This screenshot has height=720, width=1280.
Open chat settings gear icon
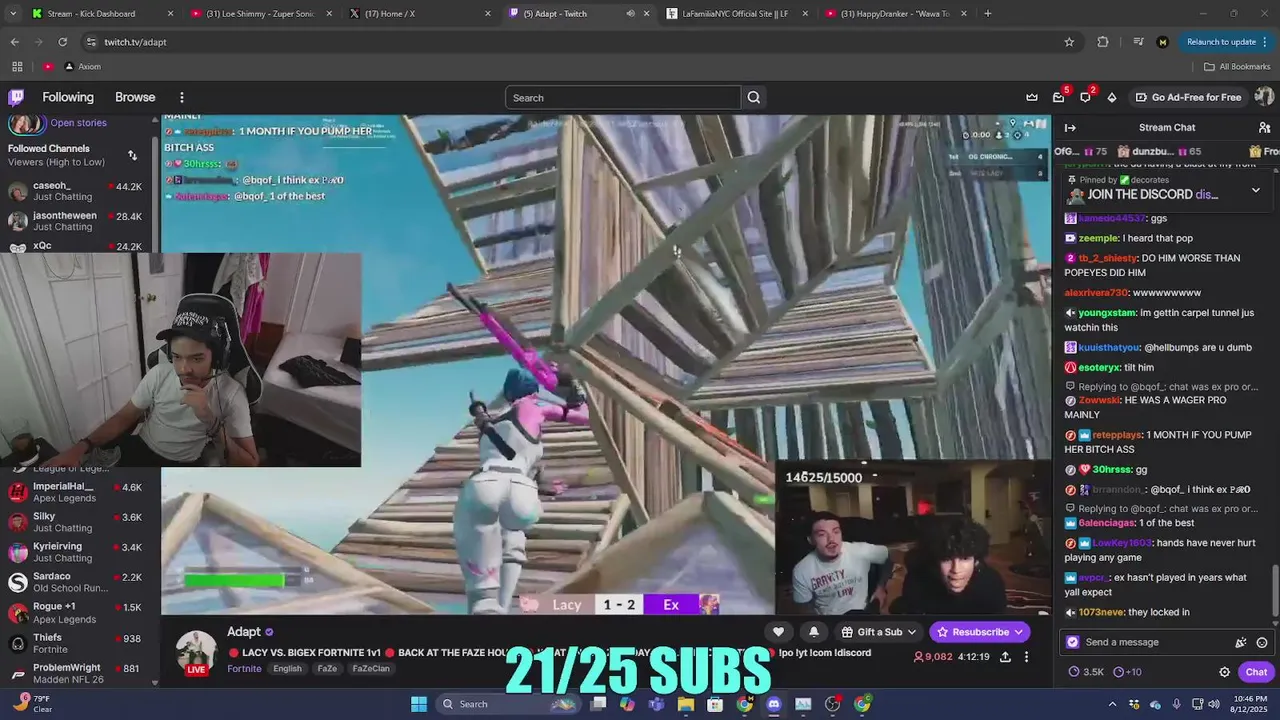[x=1224, y=672]
